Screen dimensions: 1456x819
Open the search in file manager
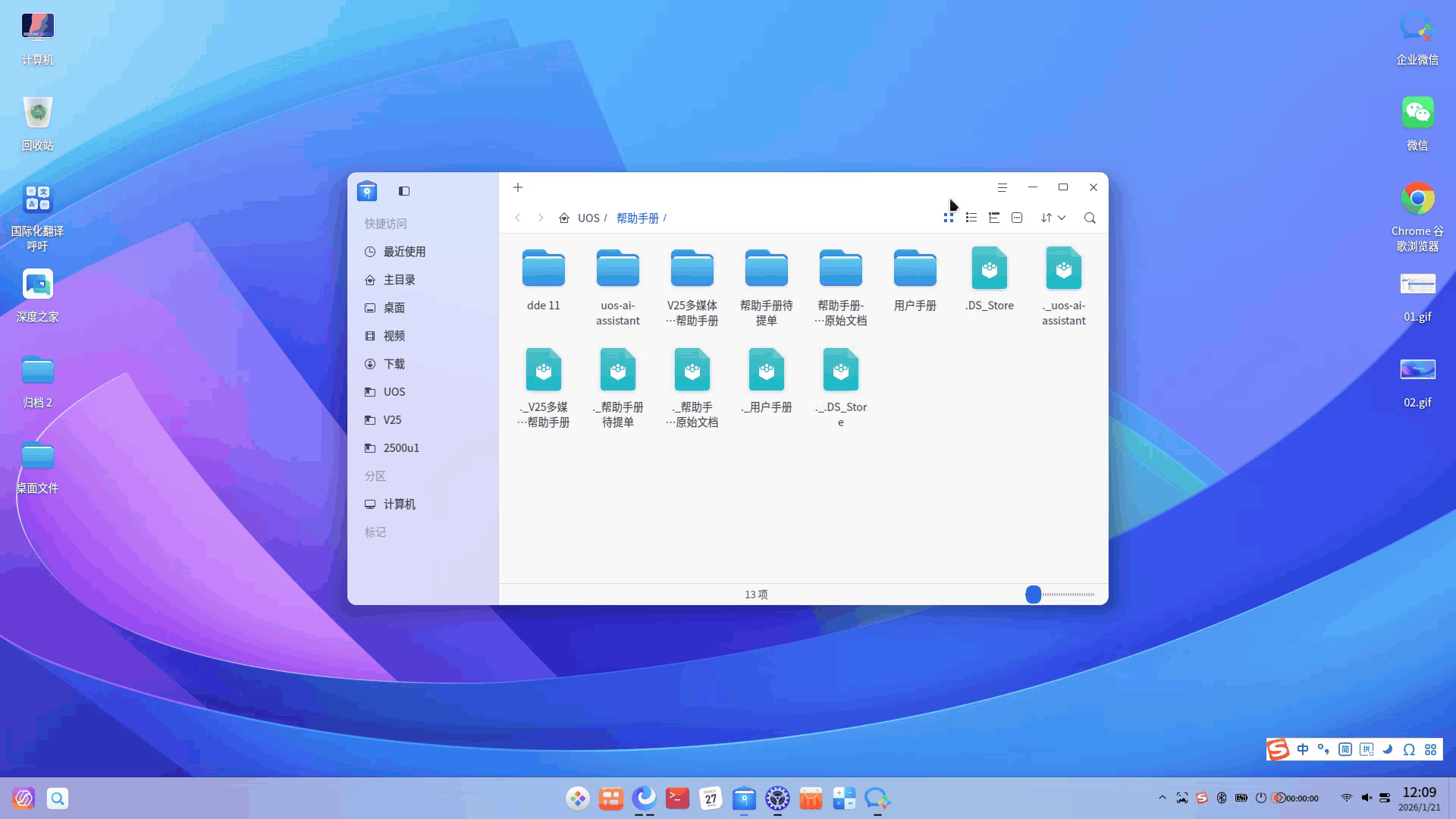point(1090,218)
